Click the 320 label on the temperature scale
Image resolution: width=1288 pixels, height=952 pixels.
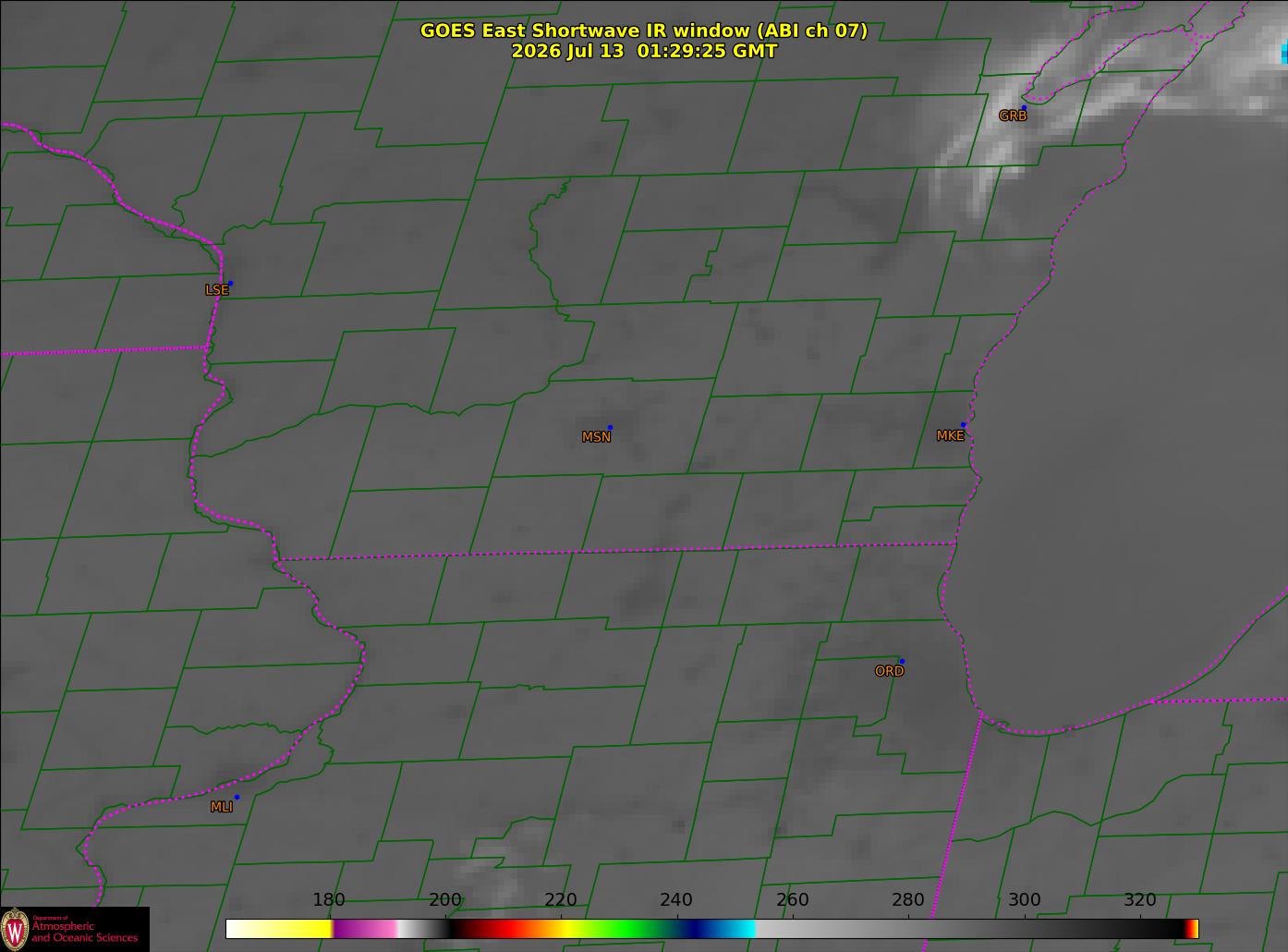(1140, 900)
